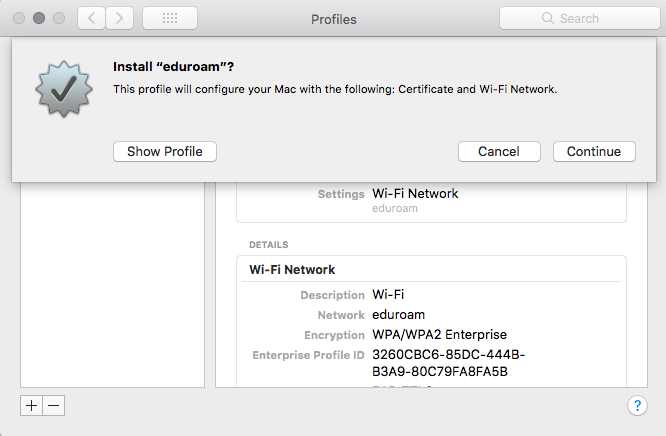Image resolution: width=666 pixels, height=436 pixels.
Task: Click the verified checkmark seal icon
Action: [x=64, y=89]
